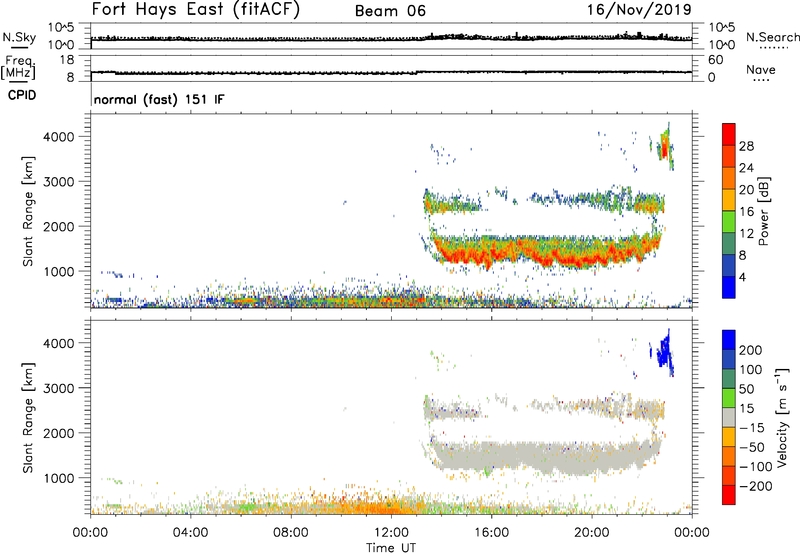The image size is (800, 554).
Task: Click the 'Beam 06' label
Action: tap(390, 11)
